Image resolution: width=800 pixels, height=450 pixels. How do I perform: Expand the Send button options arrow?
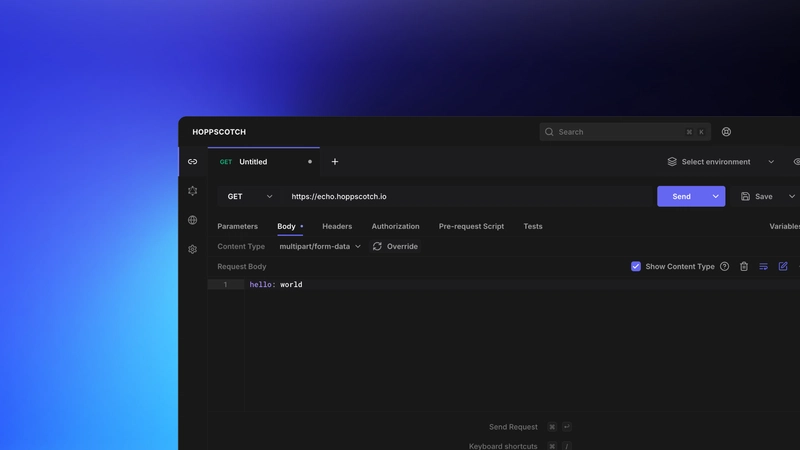point(715,196)
